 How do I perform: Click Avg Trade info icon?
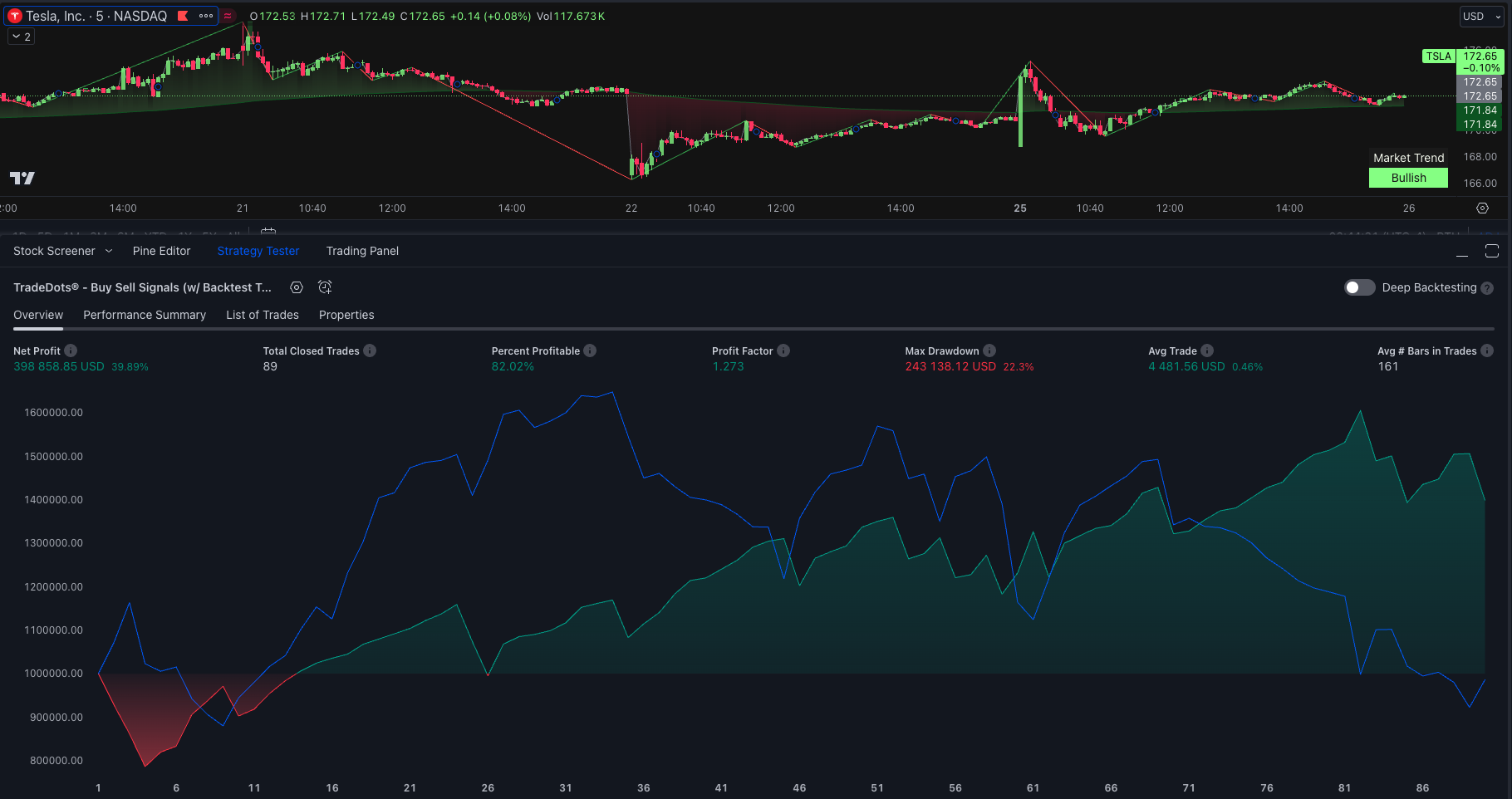[x=1207, y=350]
